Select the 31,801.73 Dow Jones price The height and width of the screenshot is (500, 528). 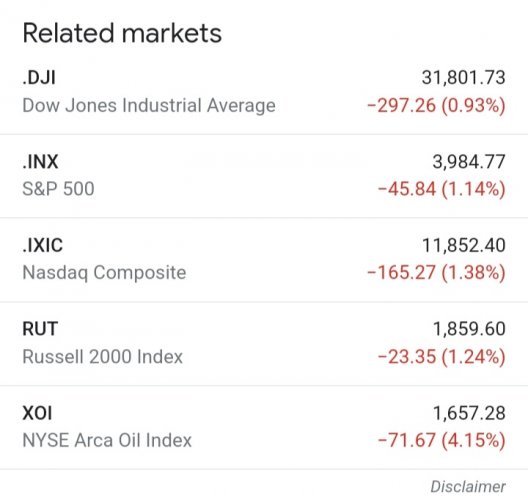tap(464, 77)
